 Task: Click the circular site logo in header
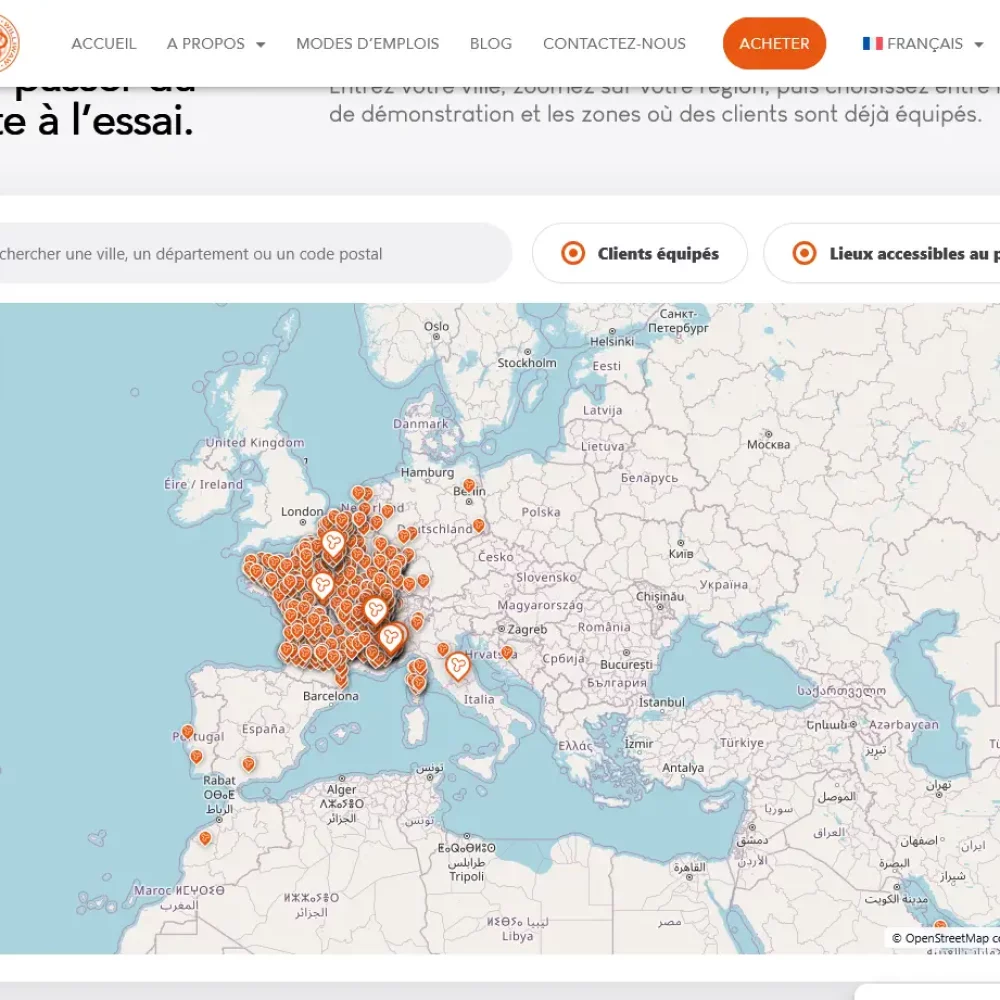click(x=8, y=43)
